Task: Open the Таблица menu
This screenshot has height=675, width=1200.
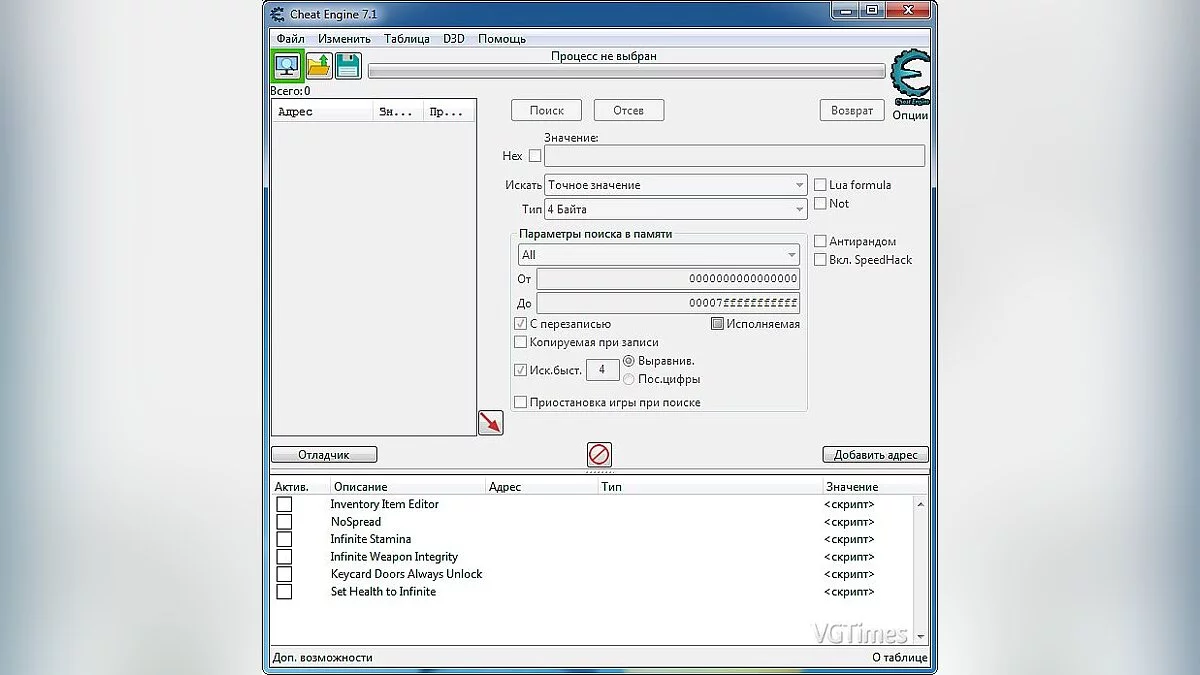Action: pos(406,39)
